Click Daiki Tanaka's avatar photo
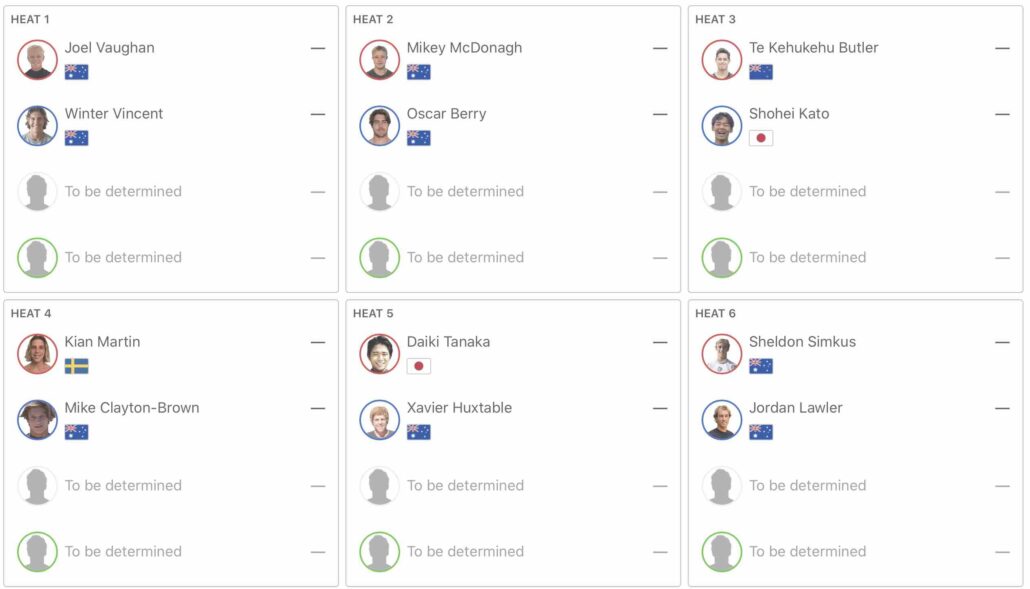Viewport: 1030px width, 589px height. [x=379, y=354]
